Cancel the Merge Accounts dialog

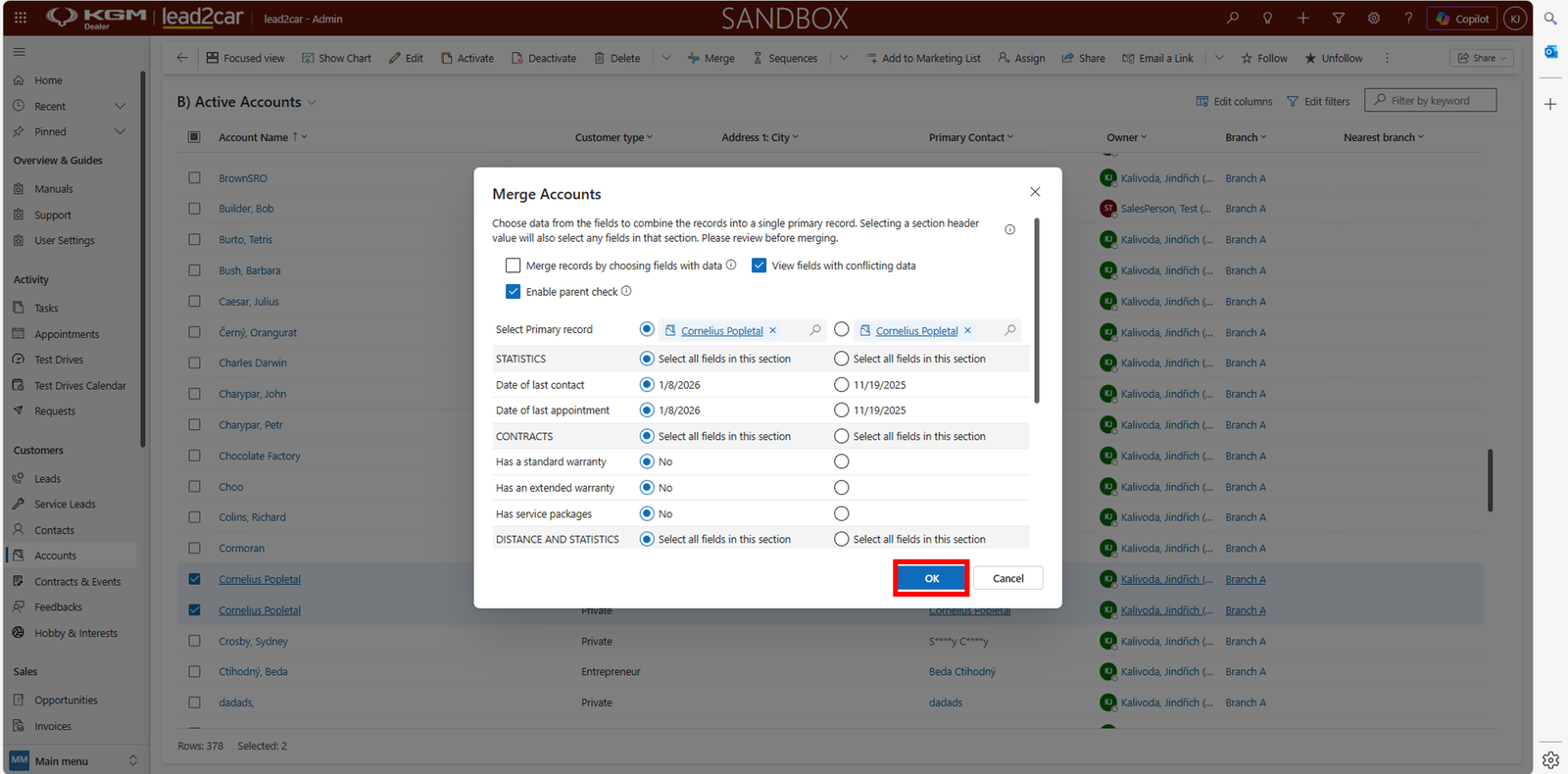[1008, 578]
